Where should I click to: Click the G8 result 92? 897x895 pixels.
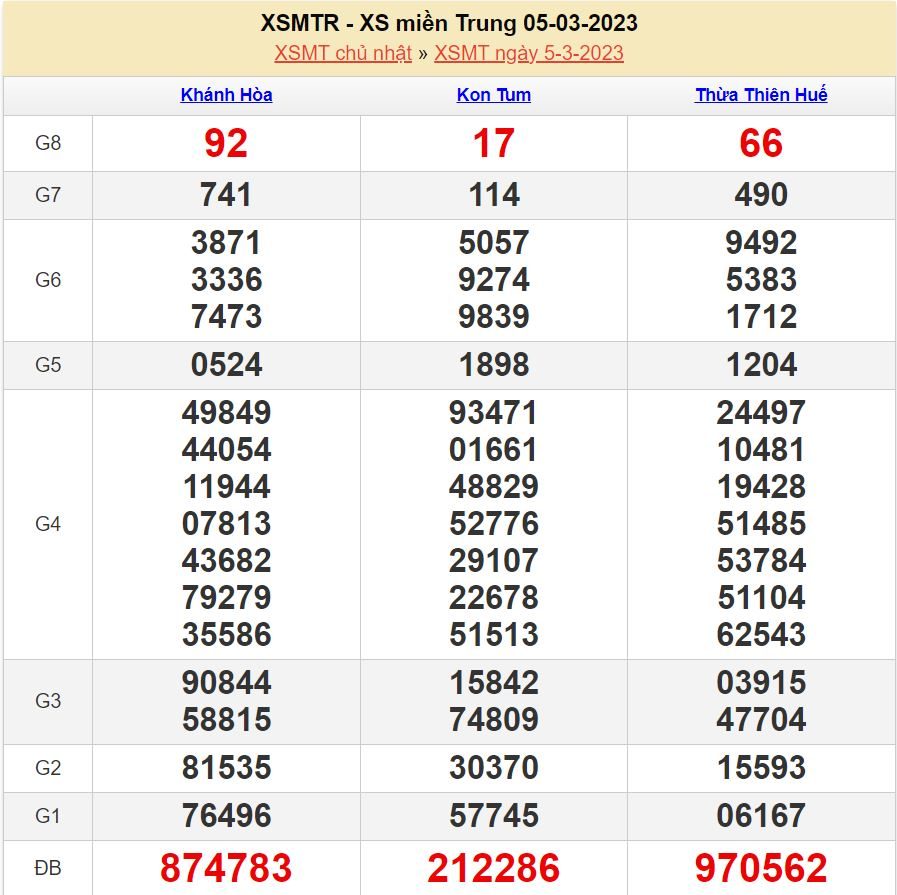tap(227, 143)
